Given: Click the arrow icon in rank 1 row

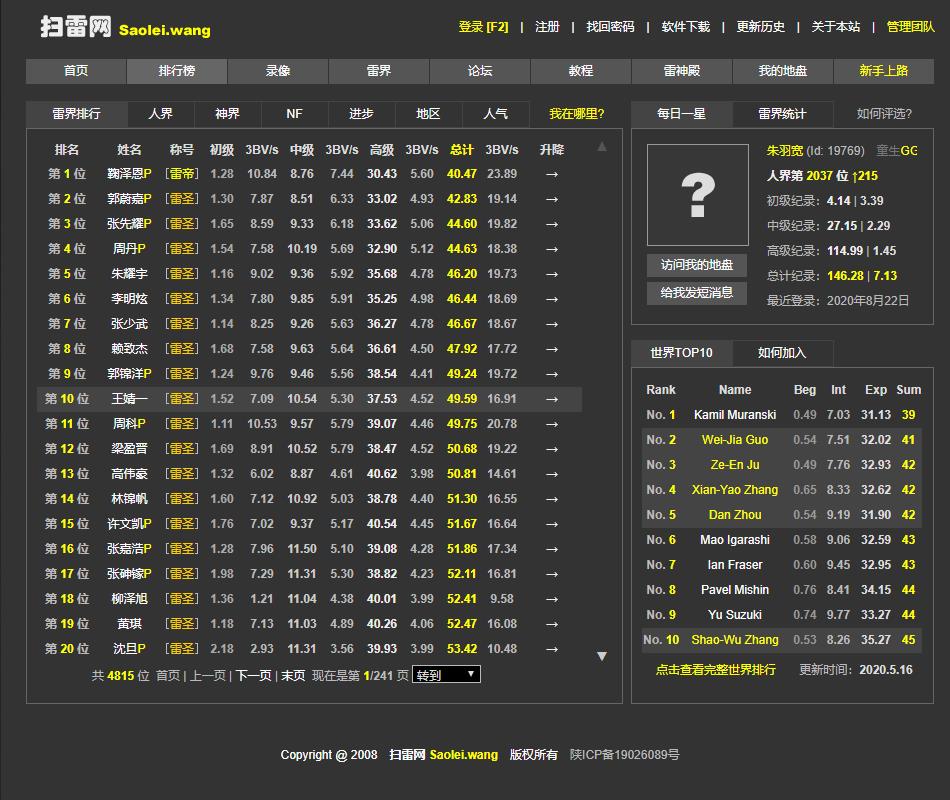Looking at the screenshot, I should pos(551,174).
